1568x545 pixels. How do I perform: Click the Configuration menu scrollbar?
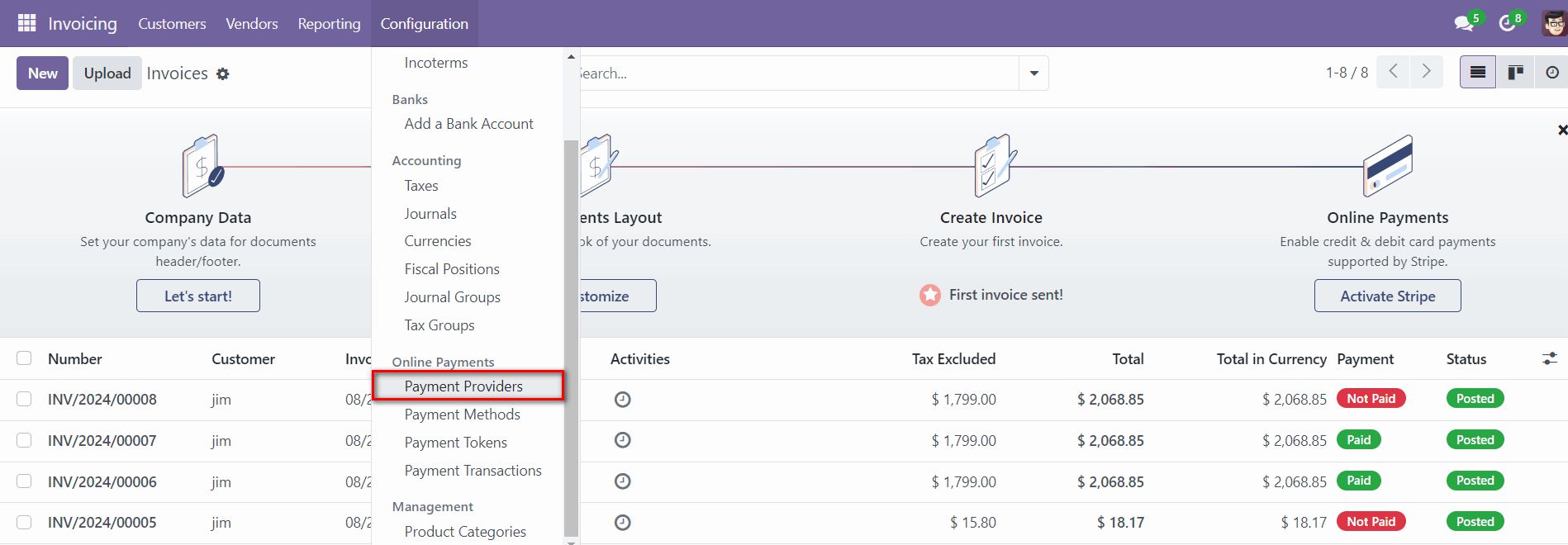point(571,330)
